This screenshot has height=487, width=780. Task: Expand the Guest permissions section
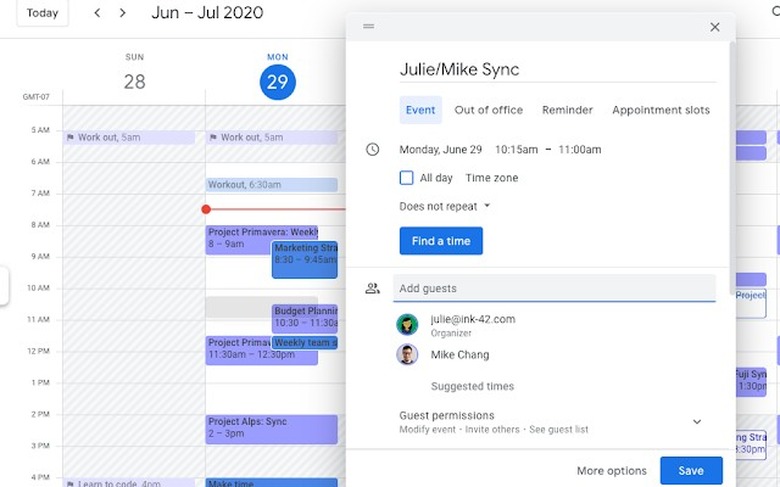coord(697,422)
